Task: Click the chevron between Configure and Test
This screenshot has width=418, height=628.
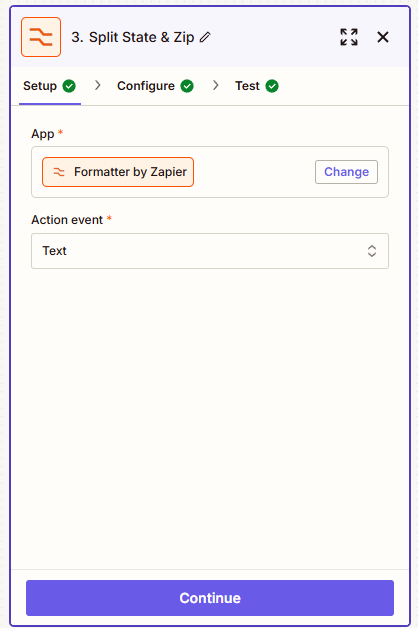Action: point(216,85)
